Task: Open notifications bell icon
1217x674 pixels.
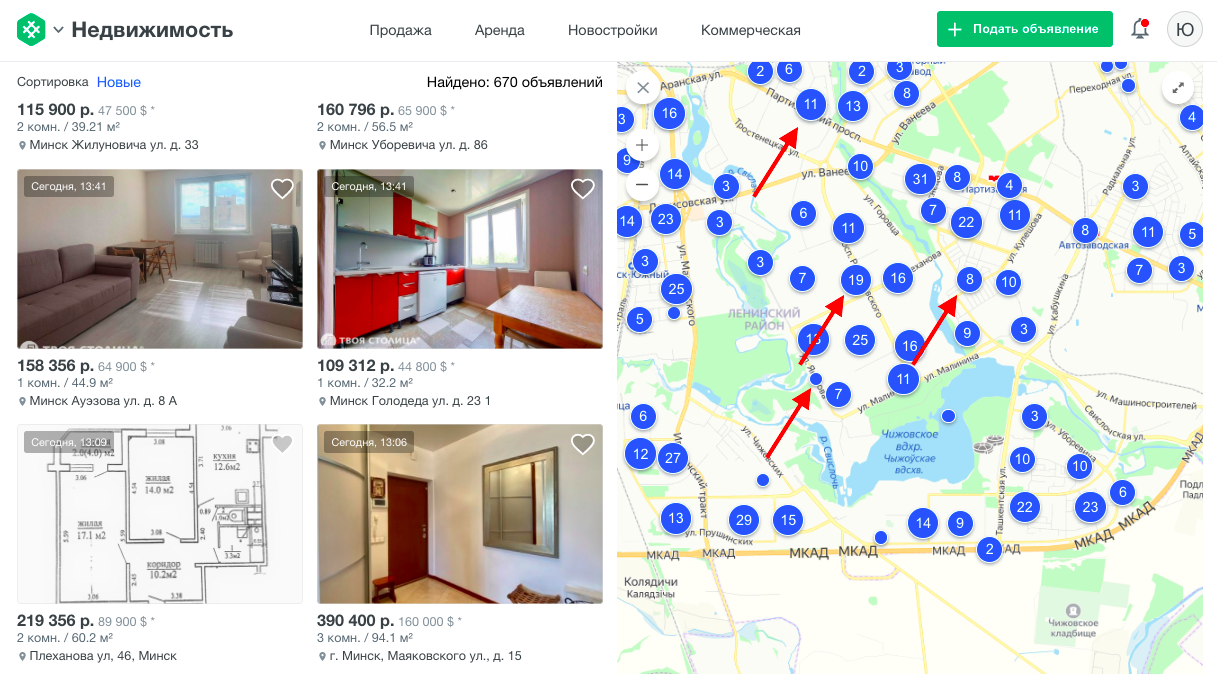Action: (1140, 29)
